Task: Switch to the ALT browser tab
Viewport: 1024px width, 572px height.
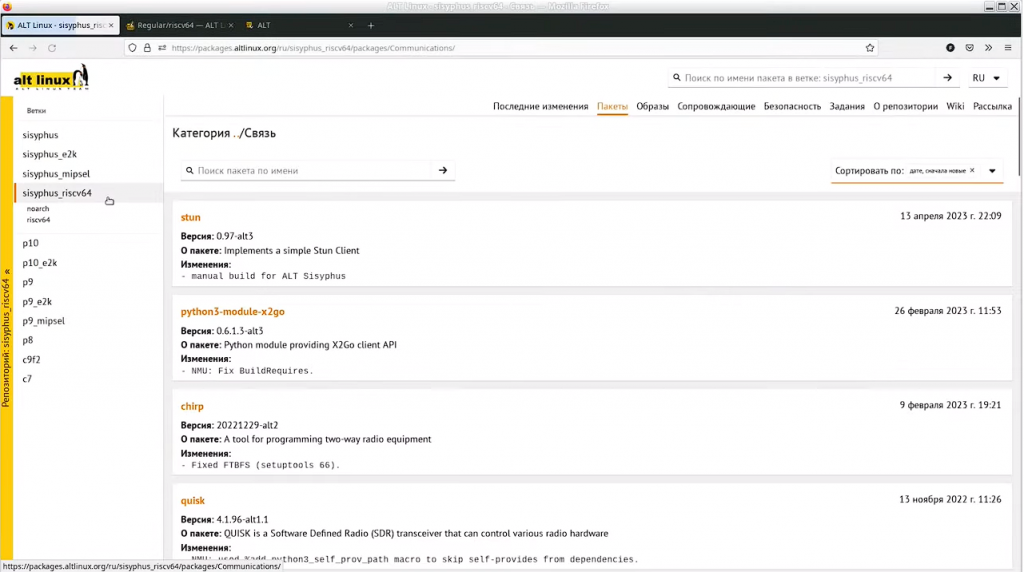Action: (299, 25)
